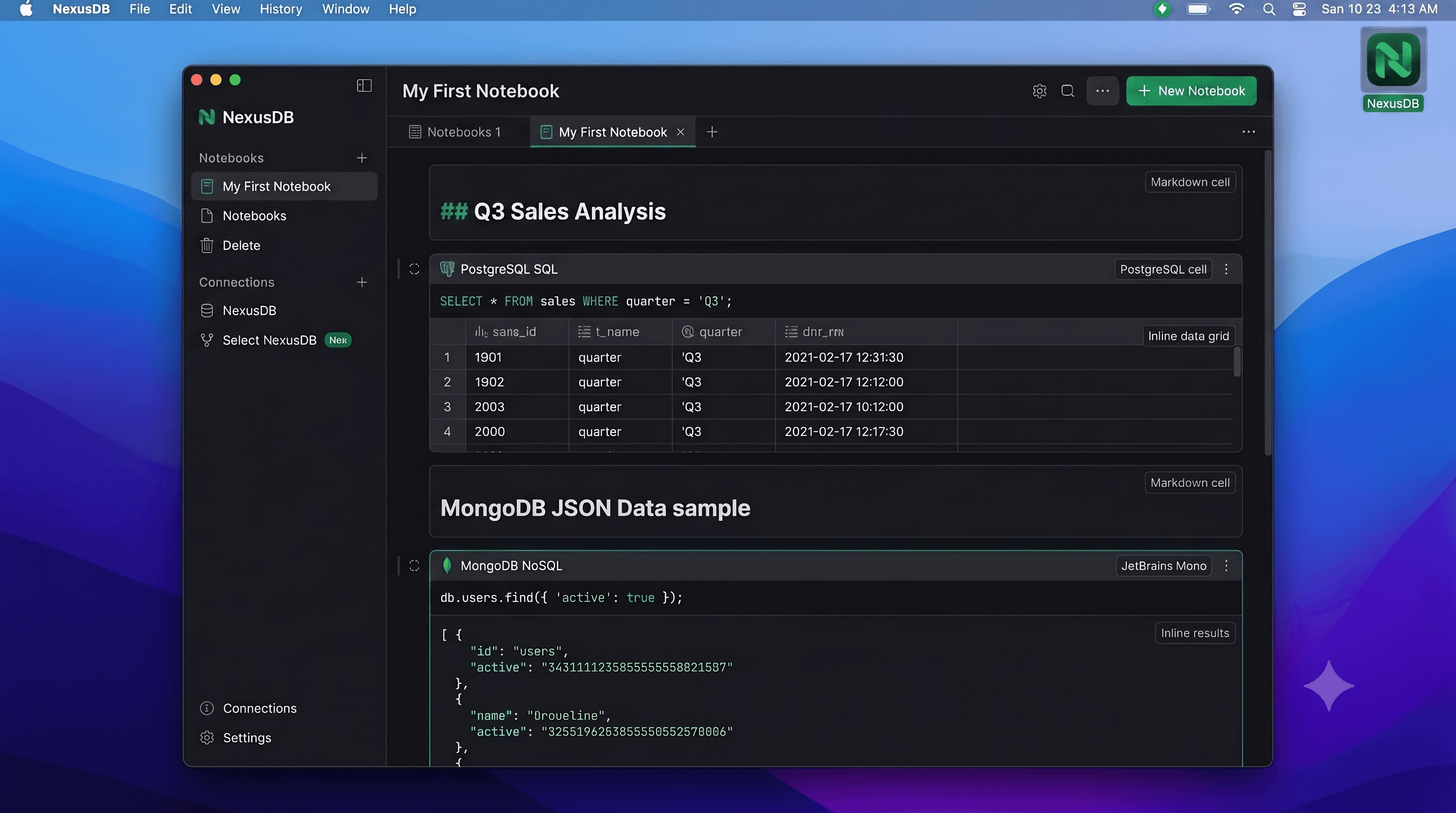Viewport: 1456px width, 813px height.
Task: Click the Wi-Fi status icon
Action: [x=1236, y=9]
